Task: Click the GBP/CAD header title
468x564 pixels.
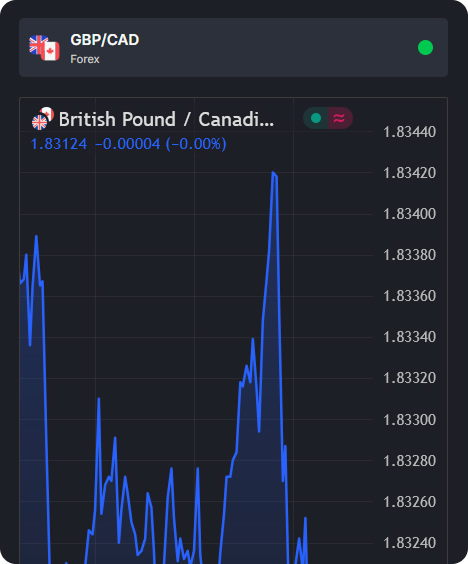Action: [x=105, y=40]
